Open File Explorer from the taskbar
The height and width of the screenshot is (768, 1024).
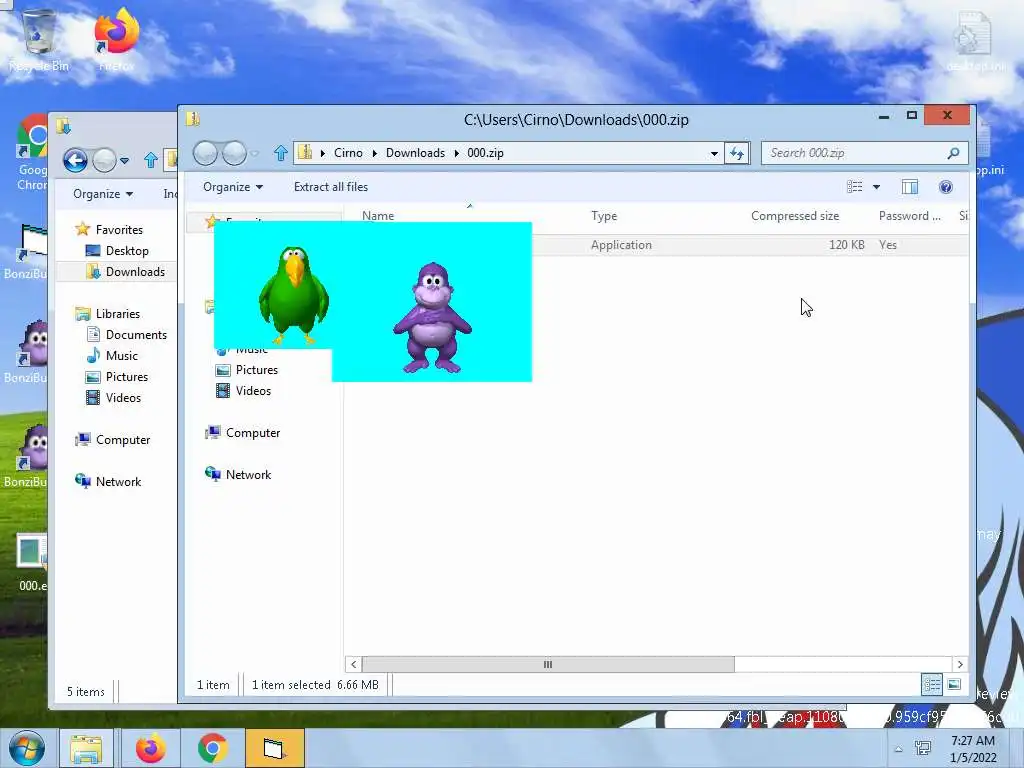[x=86, y=748]
